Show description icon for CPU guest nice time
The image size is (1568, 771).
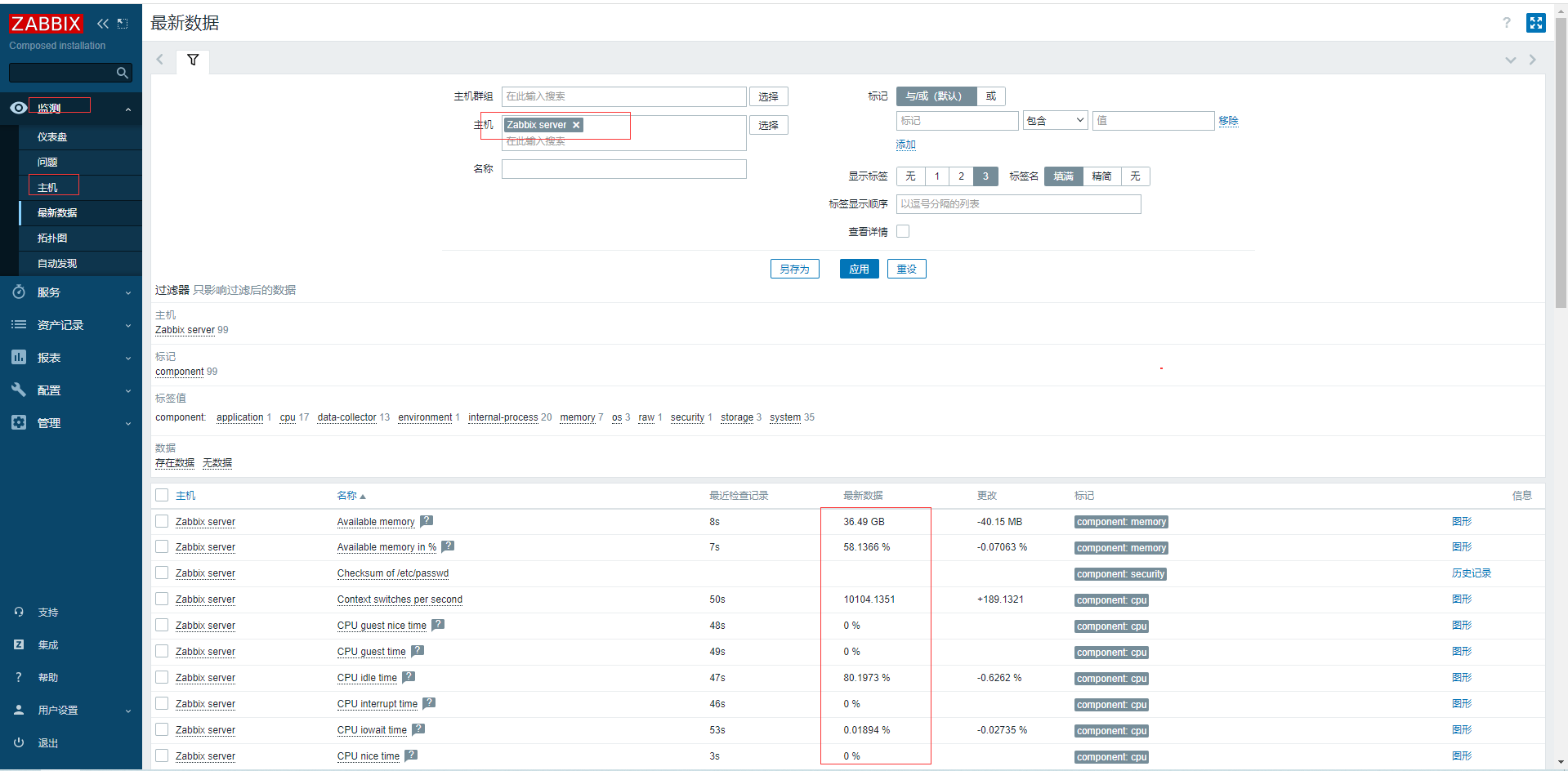[438, 625]
